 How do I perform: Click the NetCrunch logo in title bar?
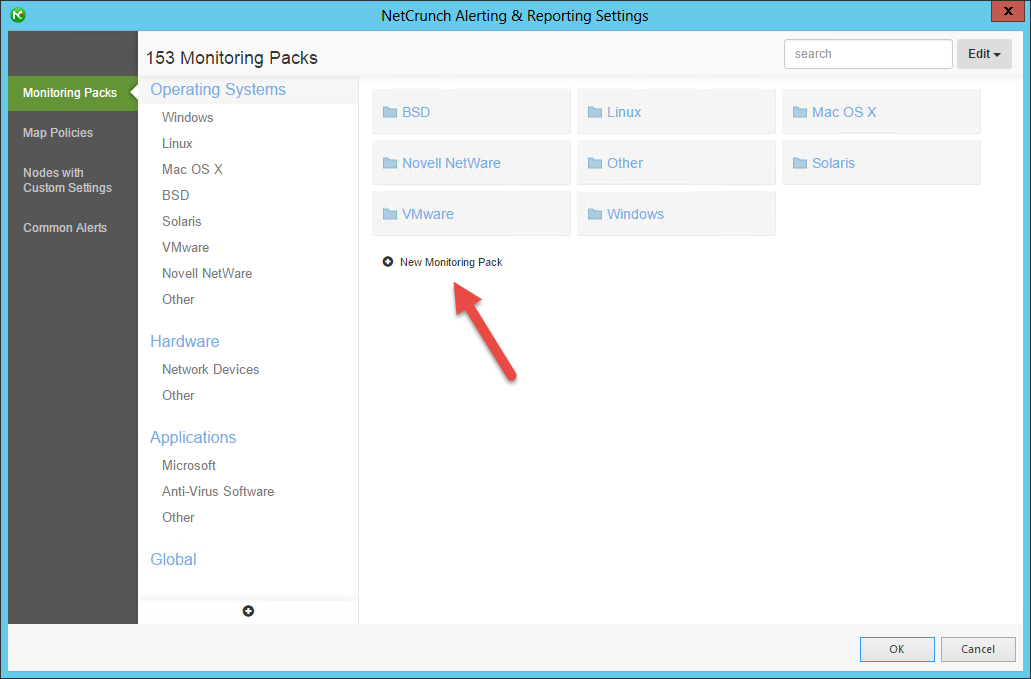18,15
